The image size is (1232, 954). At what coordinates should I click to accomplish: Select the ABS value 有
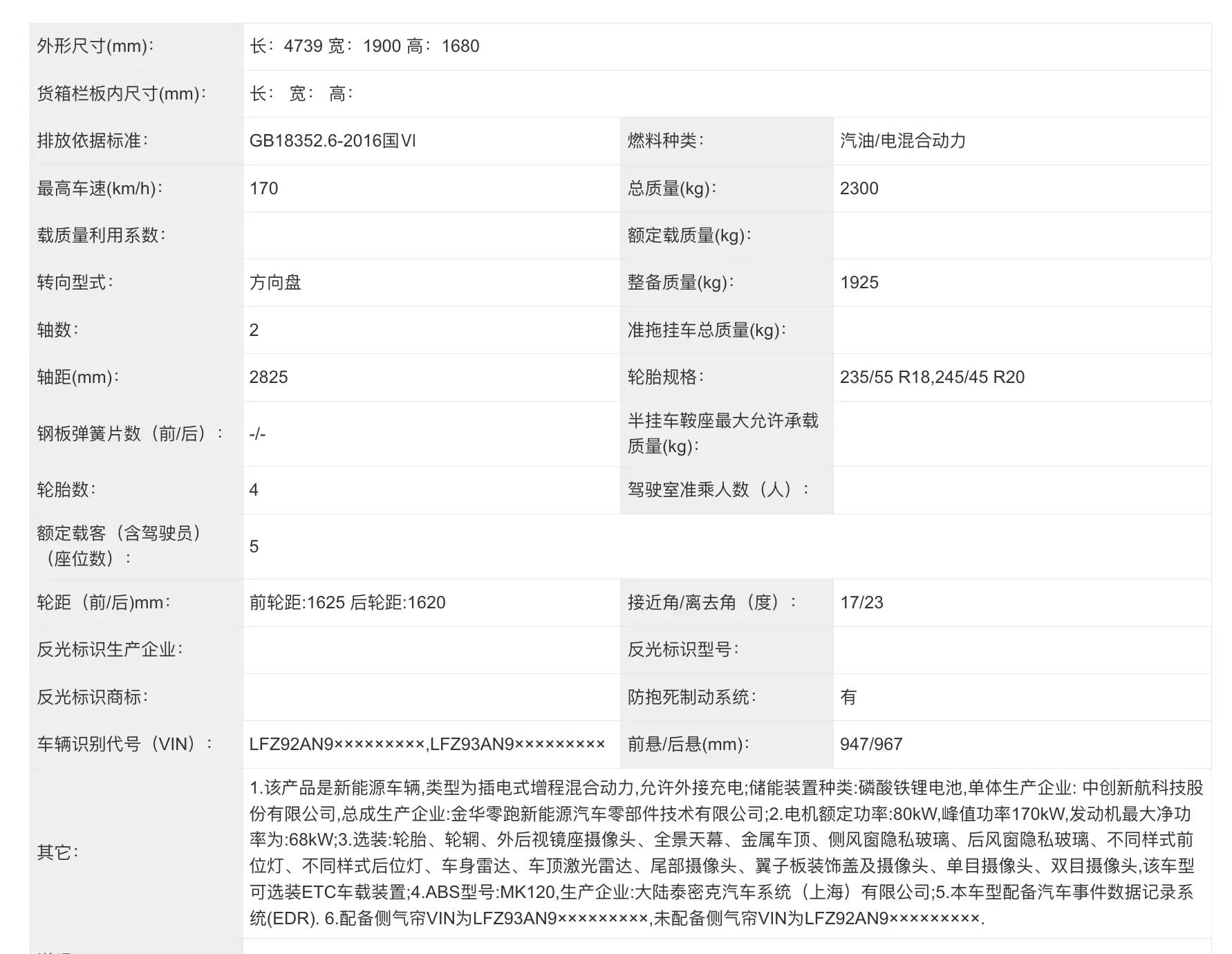(x=848, y=697)
